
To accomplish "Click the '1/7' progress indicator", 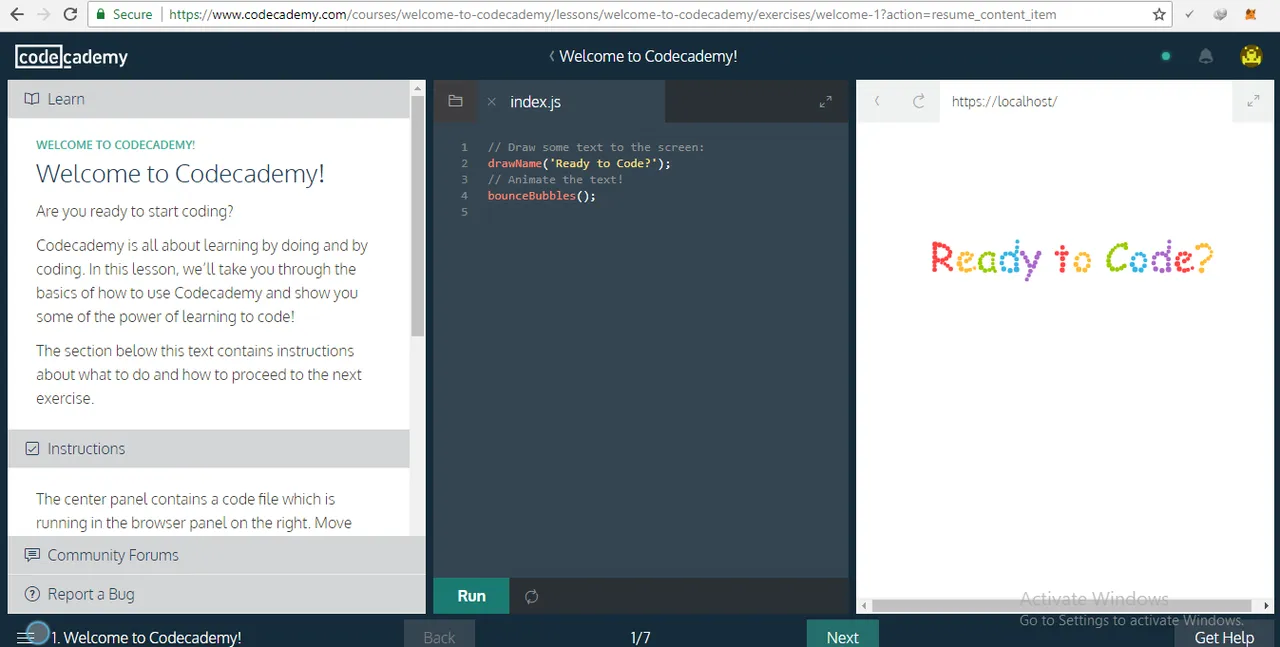I will [x=640, y=637].
